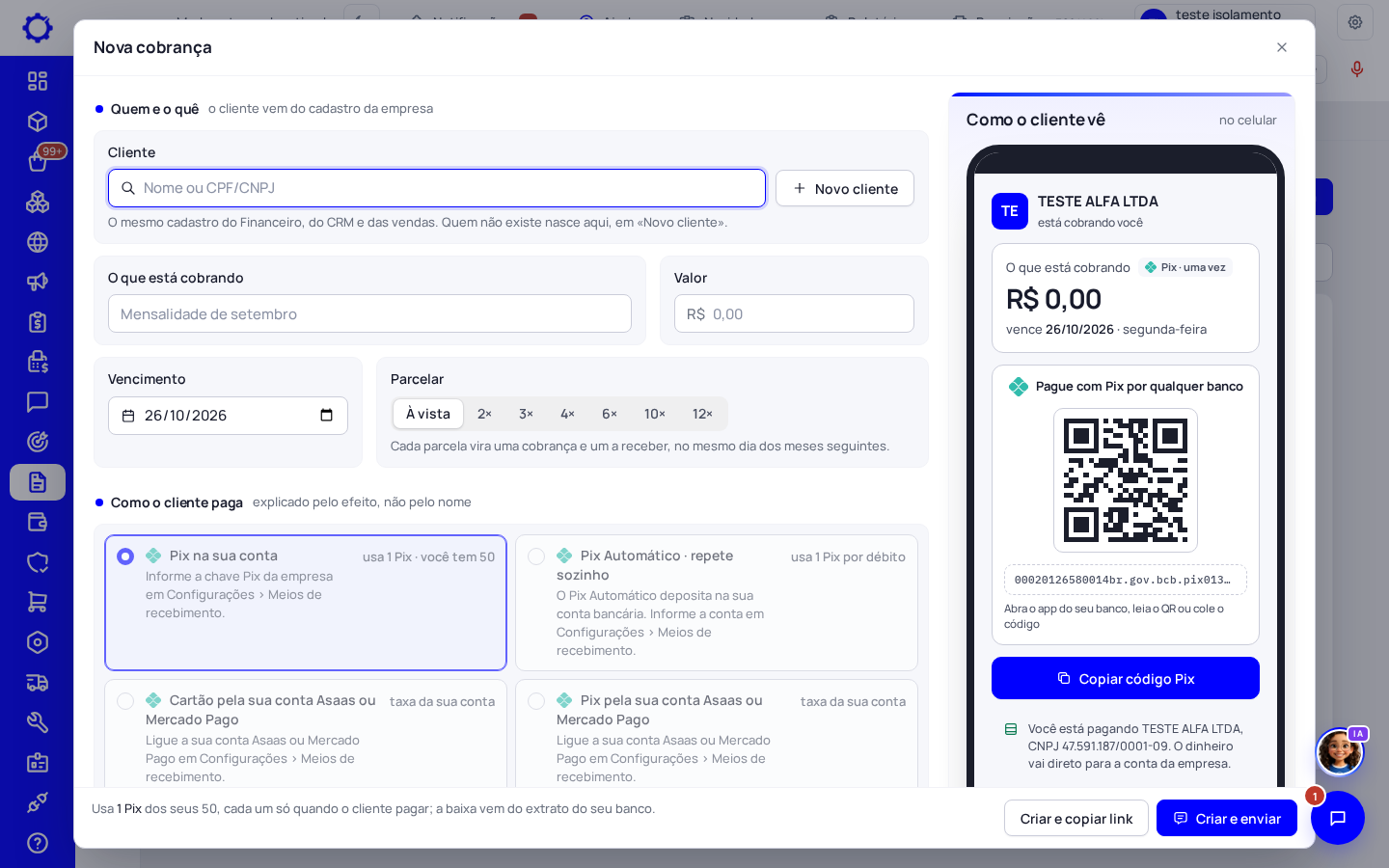The image size is (1389, 868).
Task: Click the help question mark icon
Action: 38,843
